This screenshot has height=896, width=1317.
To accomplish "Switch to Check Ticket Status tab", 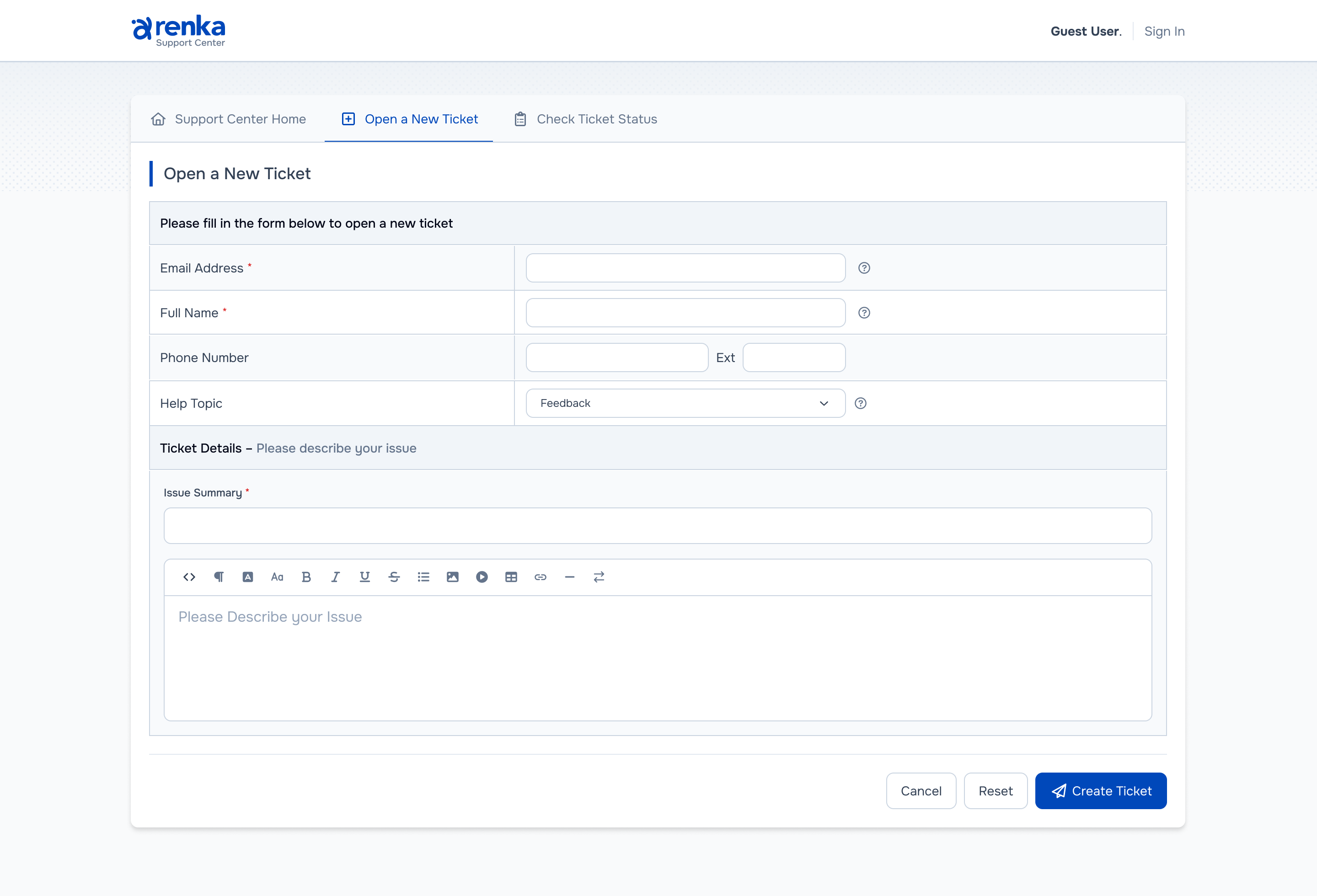I will [585, 119].
